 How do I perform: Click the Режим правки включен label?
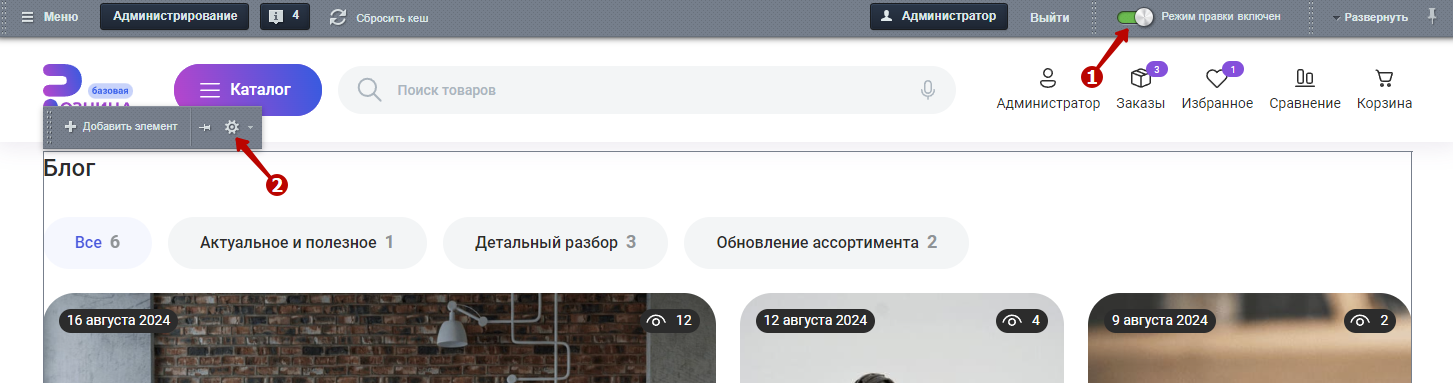pos(1220,17)
